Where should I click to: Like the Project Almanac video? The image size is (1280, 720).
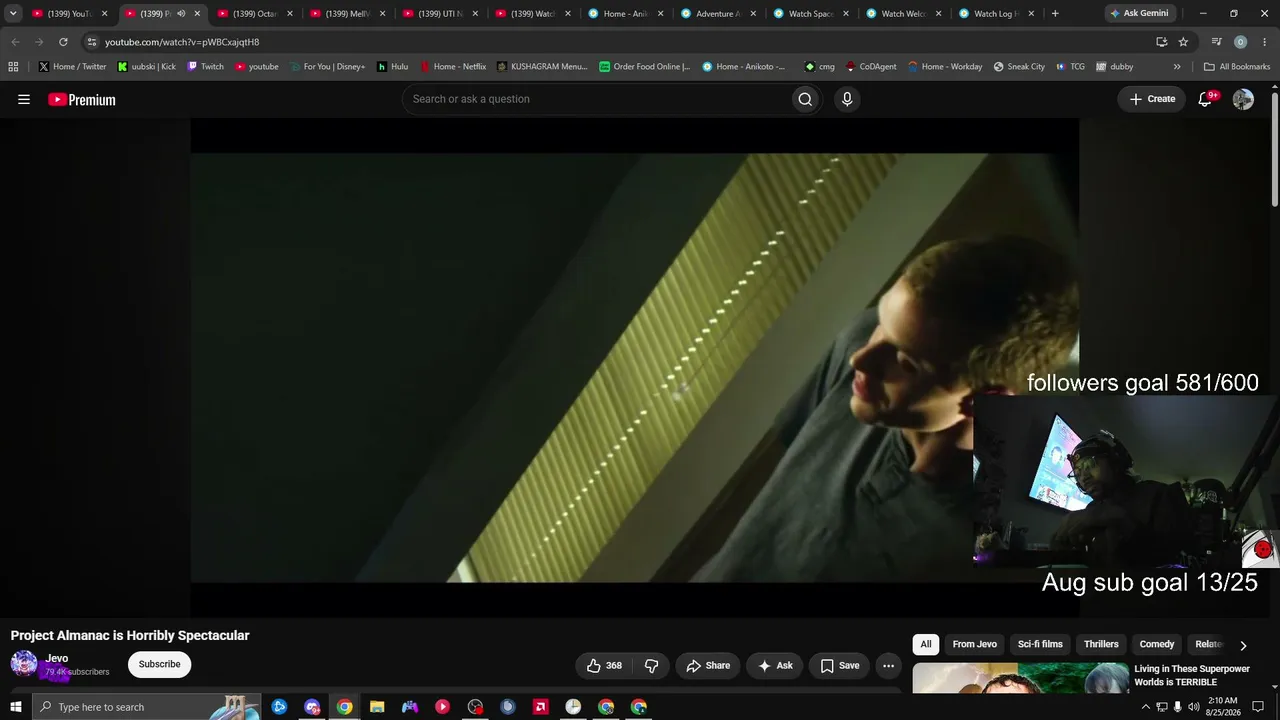tap(604, 665)
